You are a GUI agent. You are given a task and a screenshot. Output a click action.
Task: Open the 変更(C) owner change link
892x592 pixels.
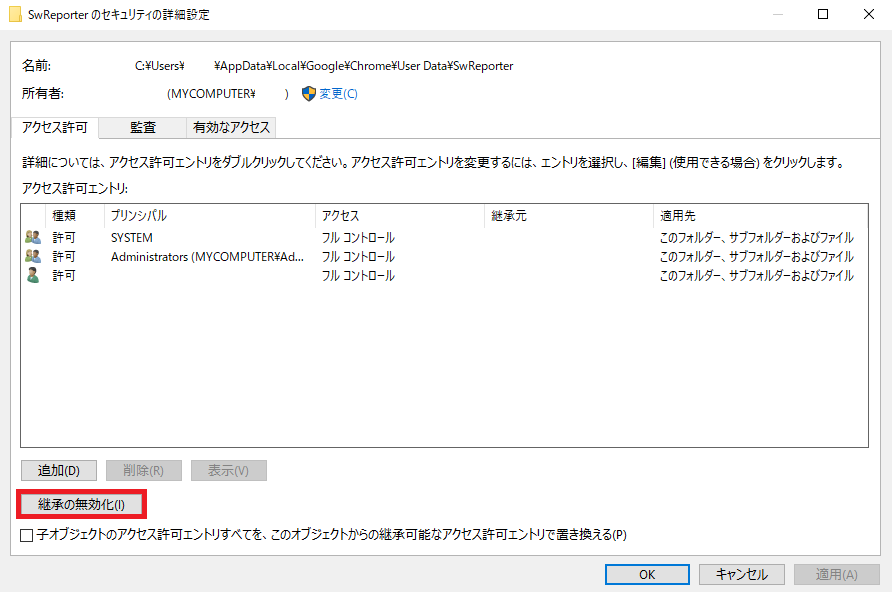pyautogui.click(x=338, y=94)
